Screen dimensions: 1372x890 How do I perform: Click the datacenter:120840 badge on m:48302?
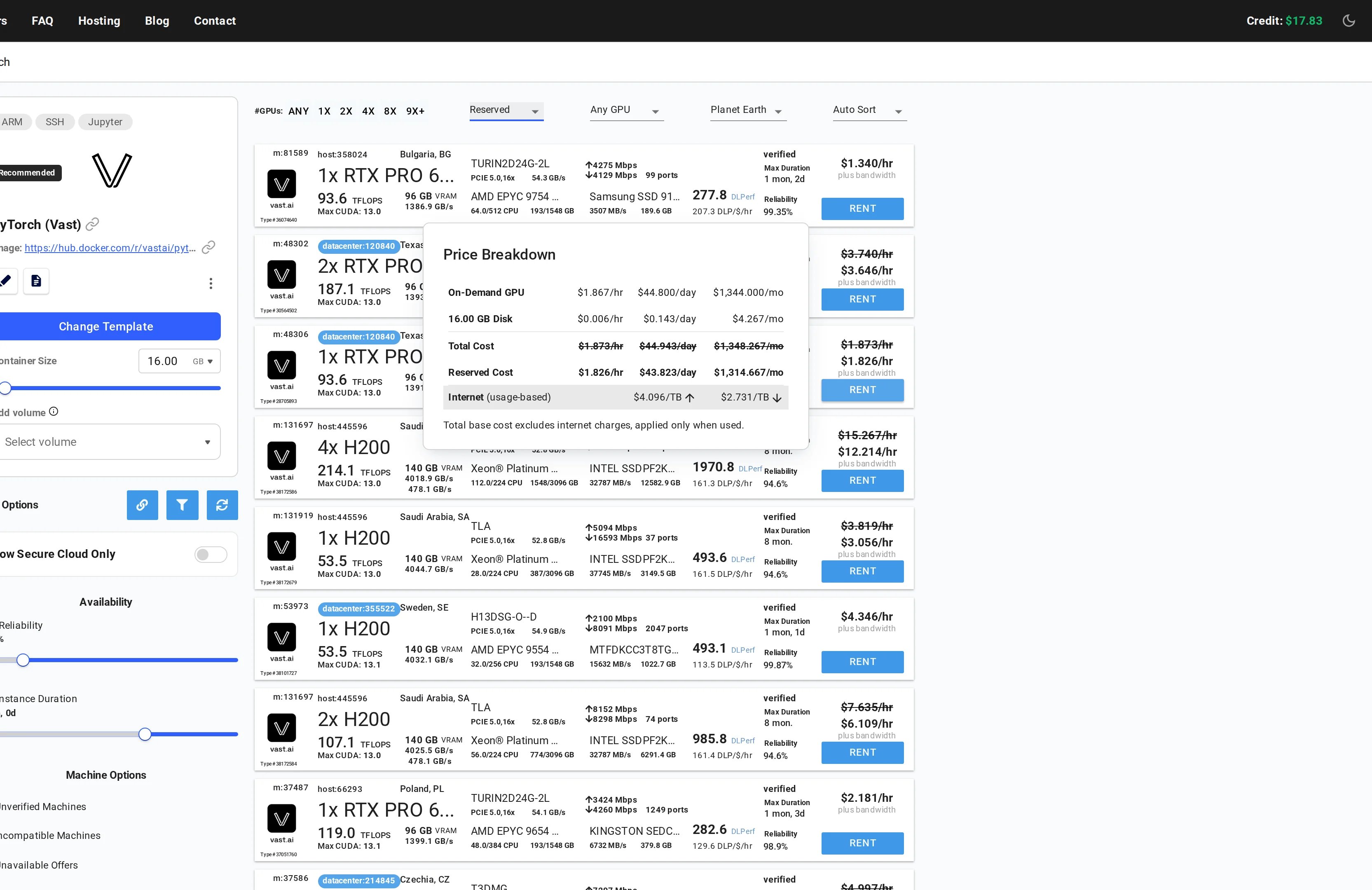pyautogui.click(x=358, y=246)
